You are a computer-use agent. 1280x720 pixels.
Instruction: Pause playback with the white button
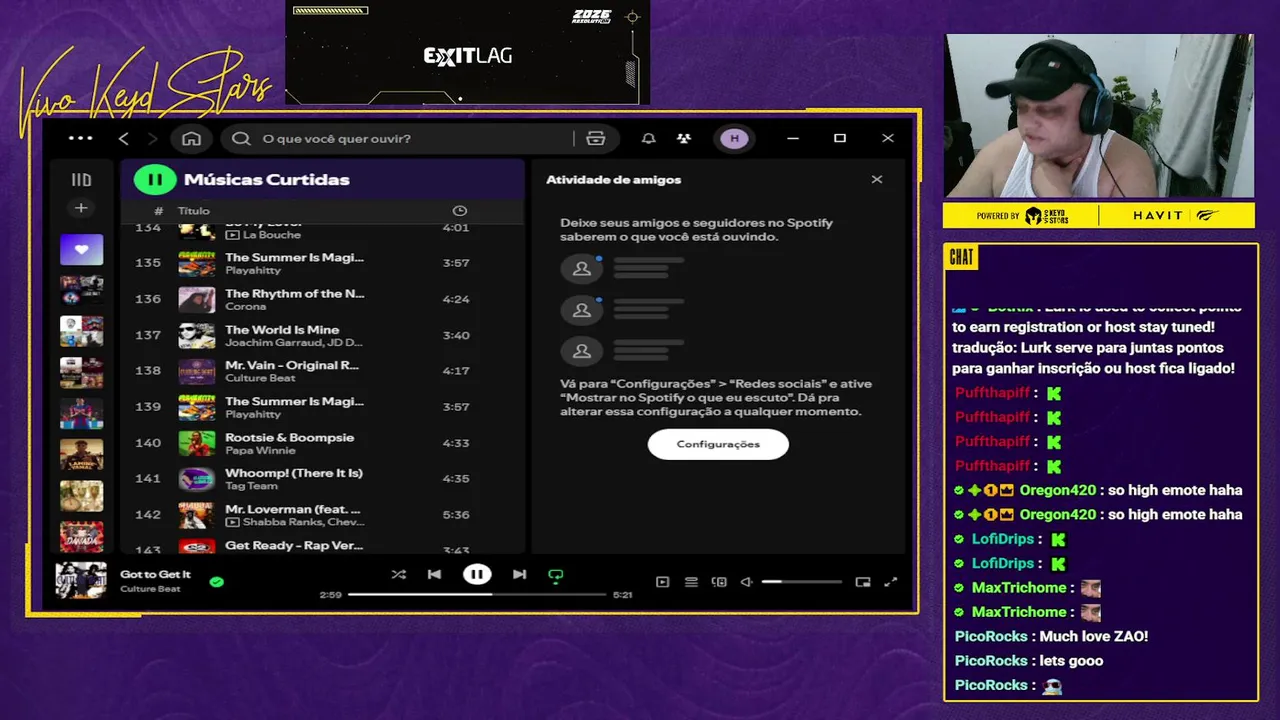tap(477, 574)
